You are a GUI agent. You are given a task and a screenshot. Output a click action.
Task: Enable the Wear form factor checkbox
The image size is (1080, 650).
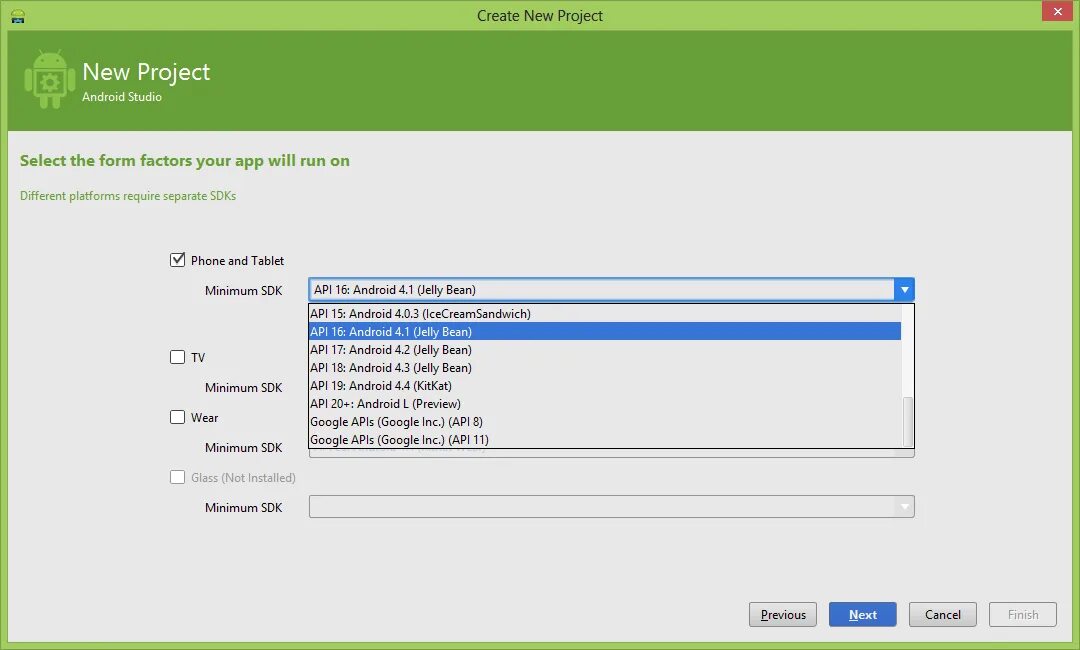pos(178,417)
